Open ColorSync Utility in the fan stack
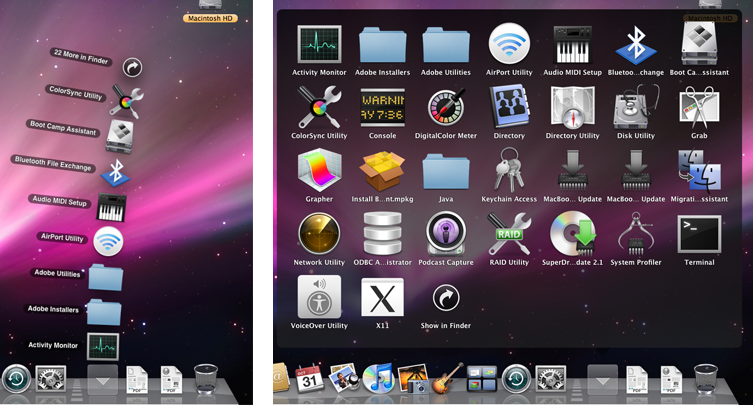753x405 pixels. pos(126,101)
